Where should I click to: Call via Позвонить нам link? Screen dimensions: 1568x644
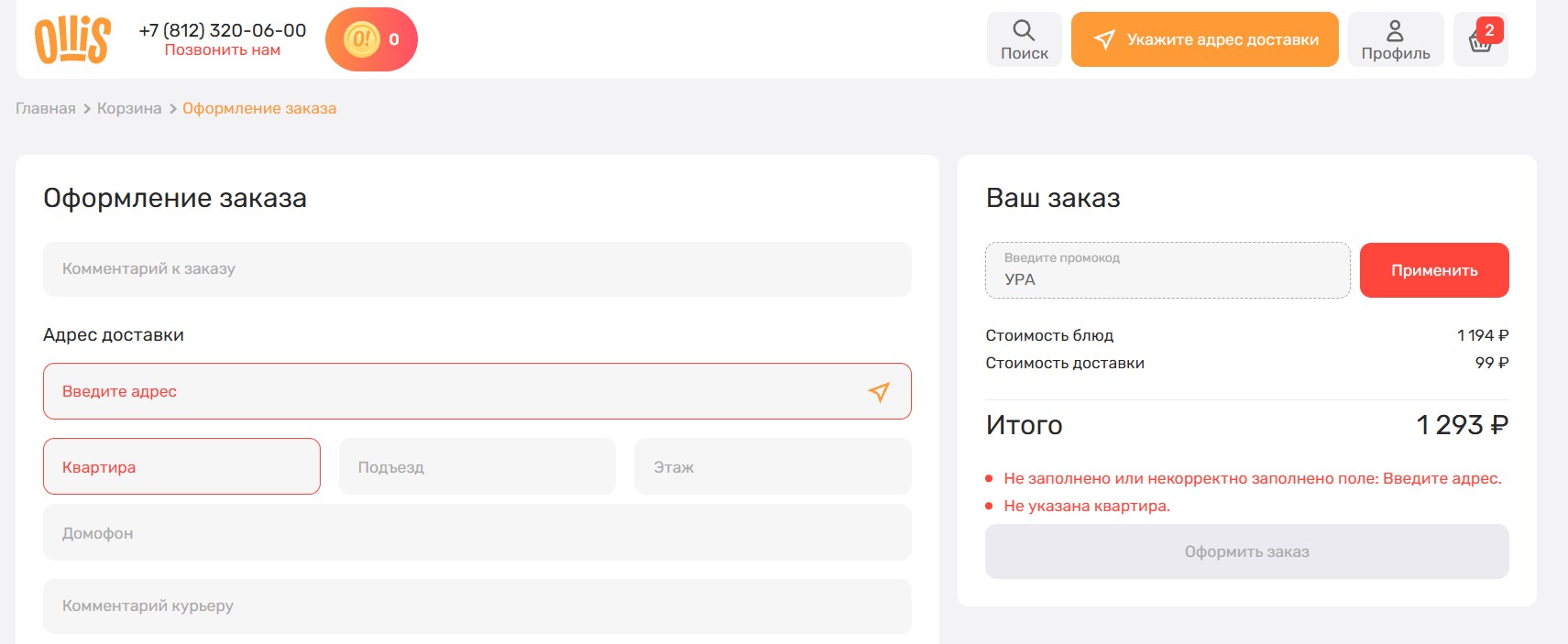223,50
